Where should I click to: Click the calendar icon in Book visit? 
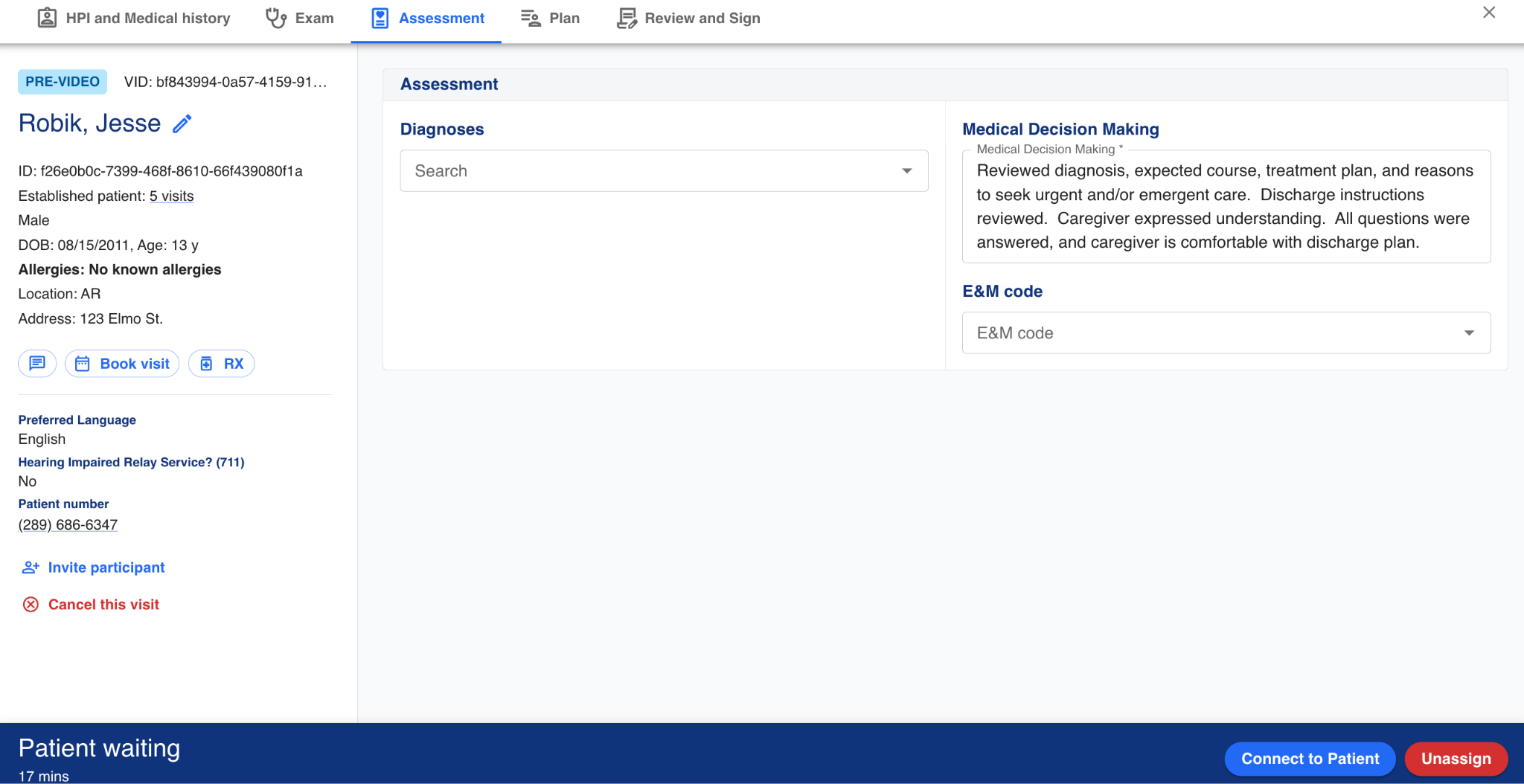(83, 364)
